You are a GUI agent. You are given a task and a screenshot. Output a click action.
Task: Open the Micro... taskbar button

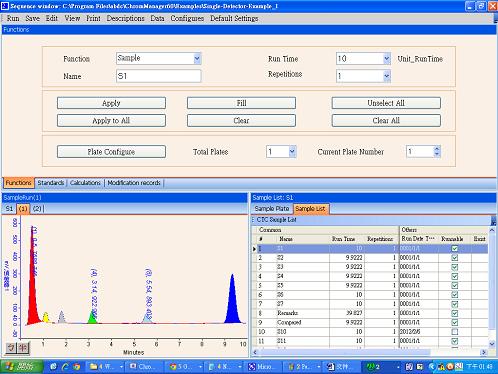(263, 367)
